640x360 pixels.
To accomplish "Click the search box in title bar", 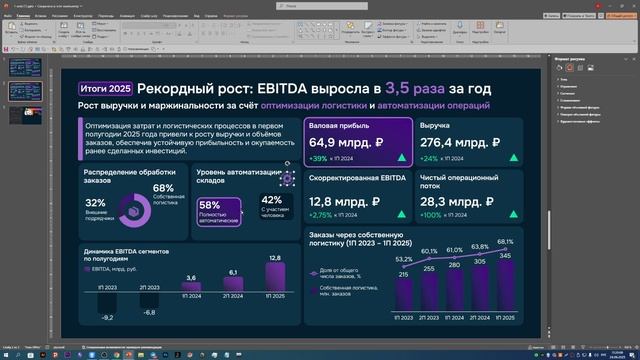I will [322, 6].
